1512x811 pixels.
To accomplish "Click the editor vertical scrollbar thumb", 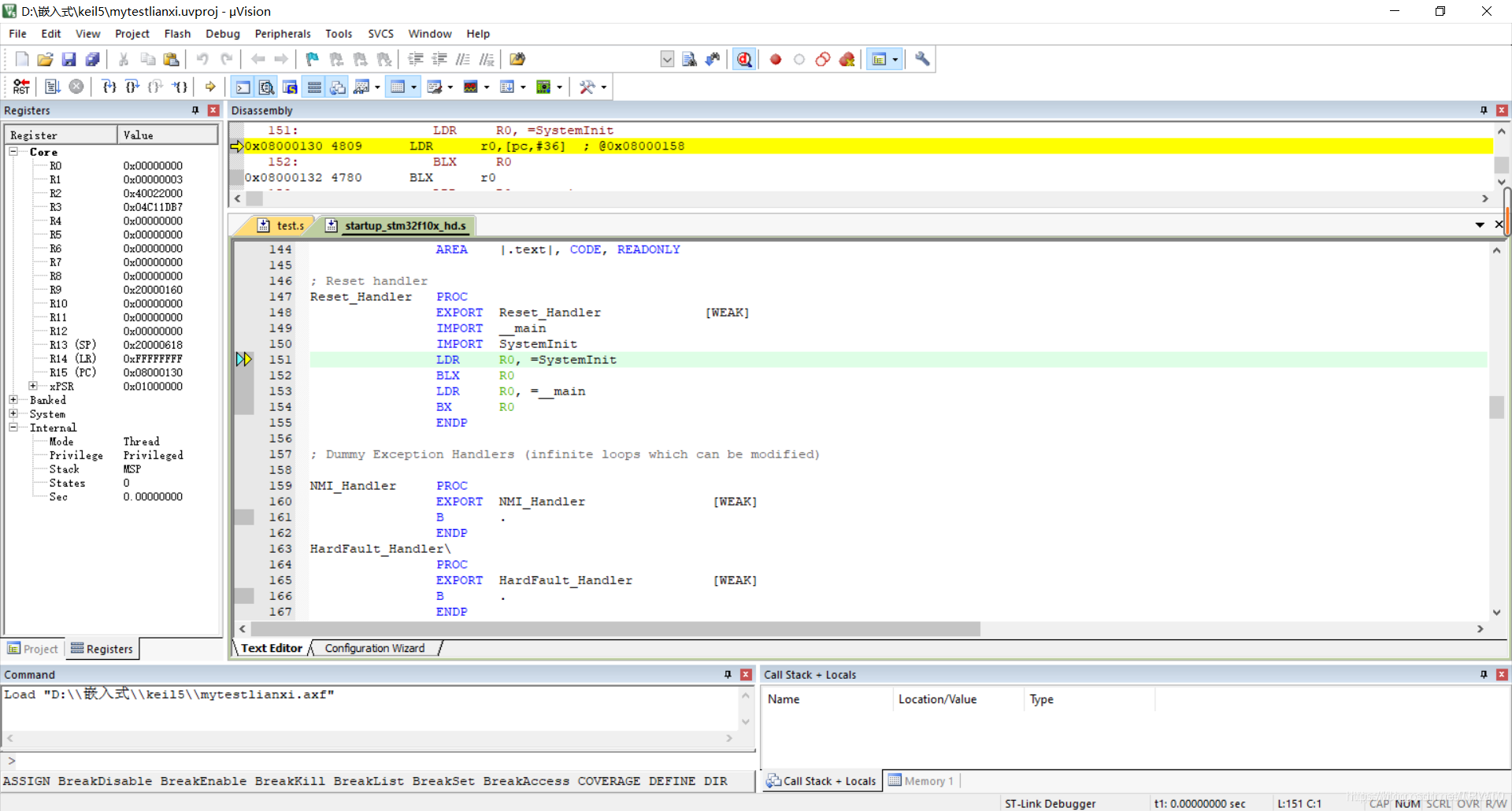I will (1496, 406).
